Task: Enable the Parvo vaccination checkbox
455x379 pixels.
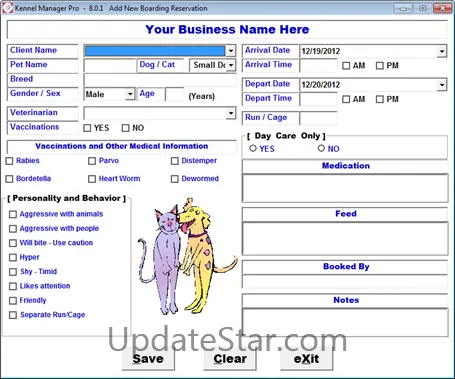Action: click(x=92, y=161)
